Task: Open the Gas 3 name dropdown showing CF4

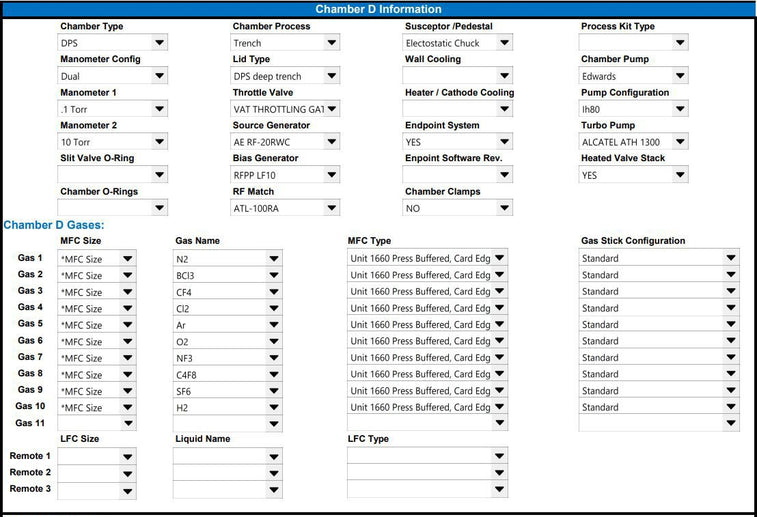Action: (x=228, y=292)
